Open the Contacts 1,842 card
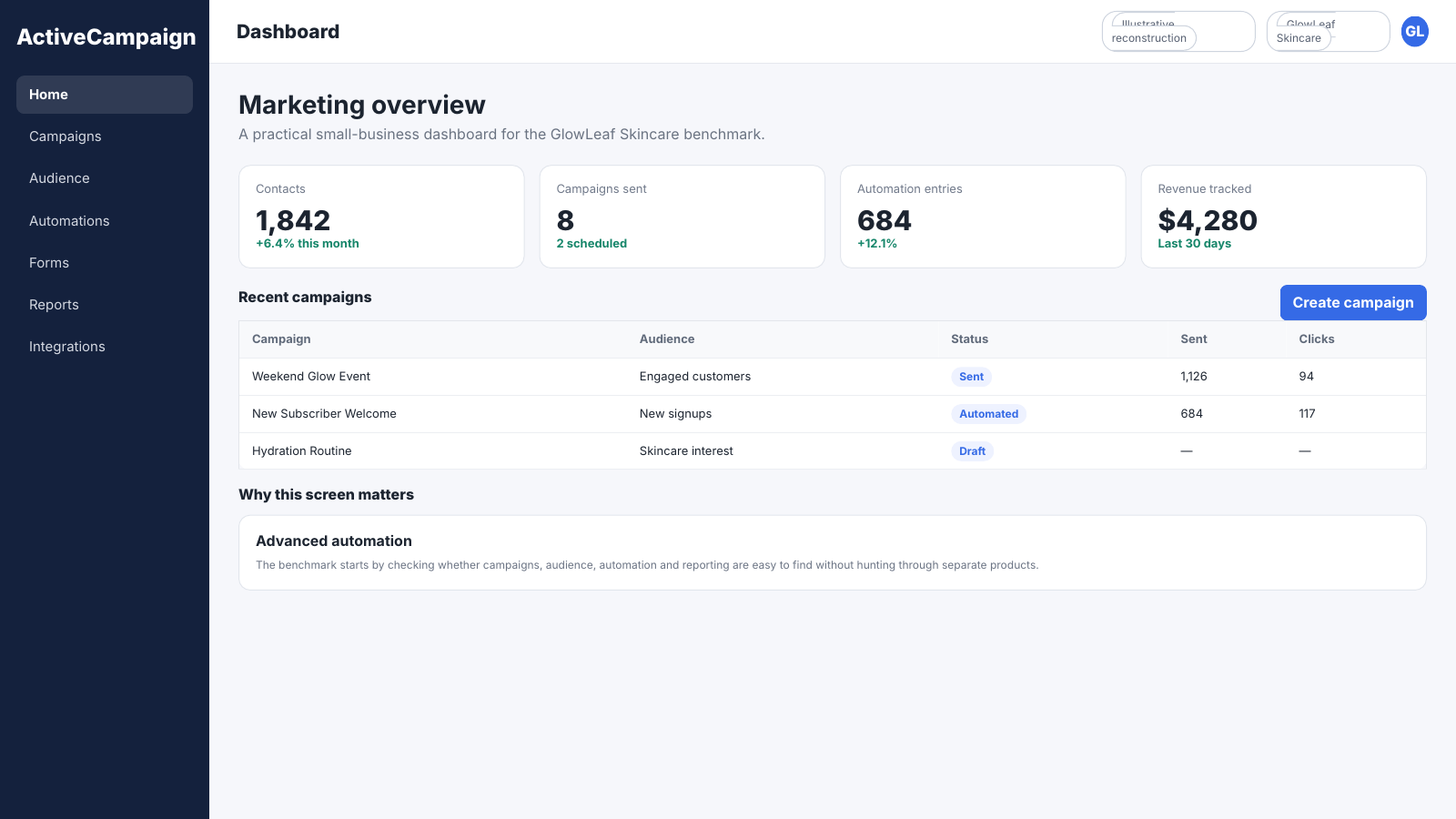Viewport: 1456px width, 819px height. [381, 217]
